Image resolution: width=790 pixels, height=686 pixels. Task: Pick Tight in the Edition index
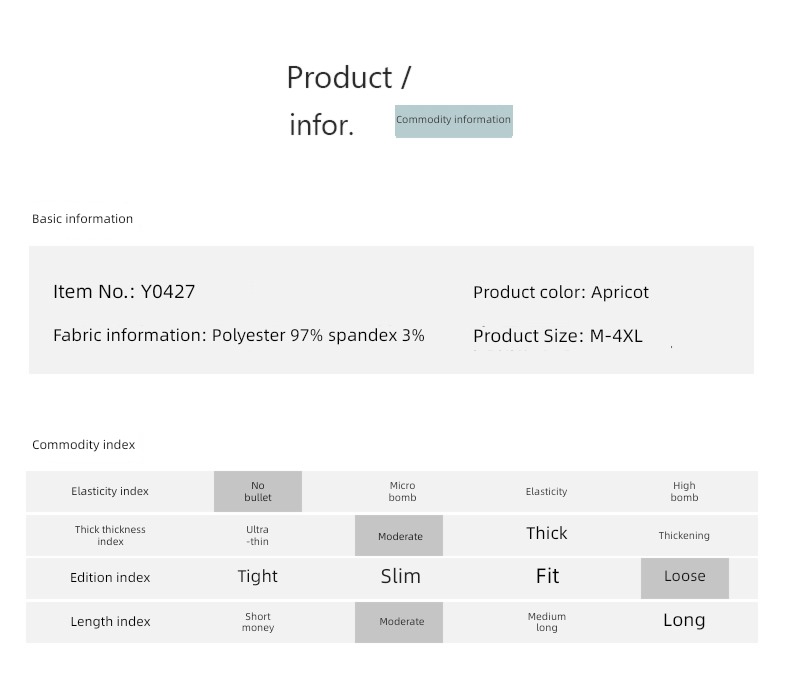(257, 576)
